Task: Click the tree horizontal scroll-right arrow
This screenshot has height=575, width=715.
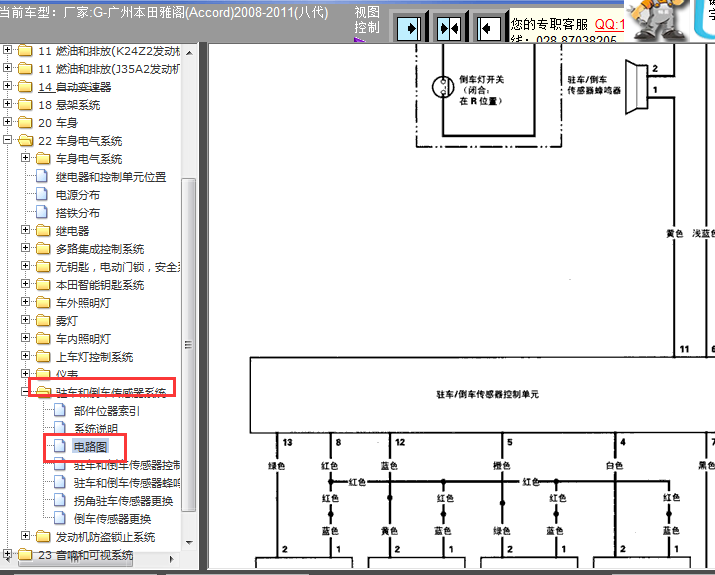Action: tap(171, 559)
